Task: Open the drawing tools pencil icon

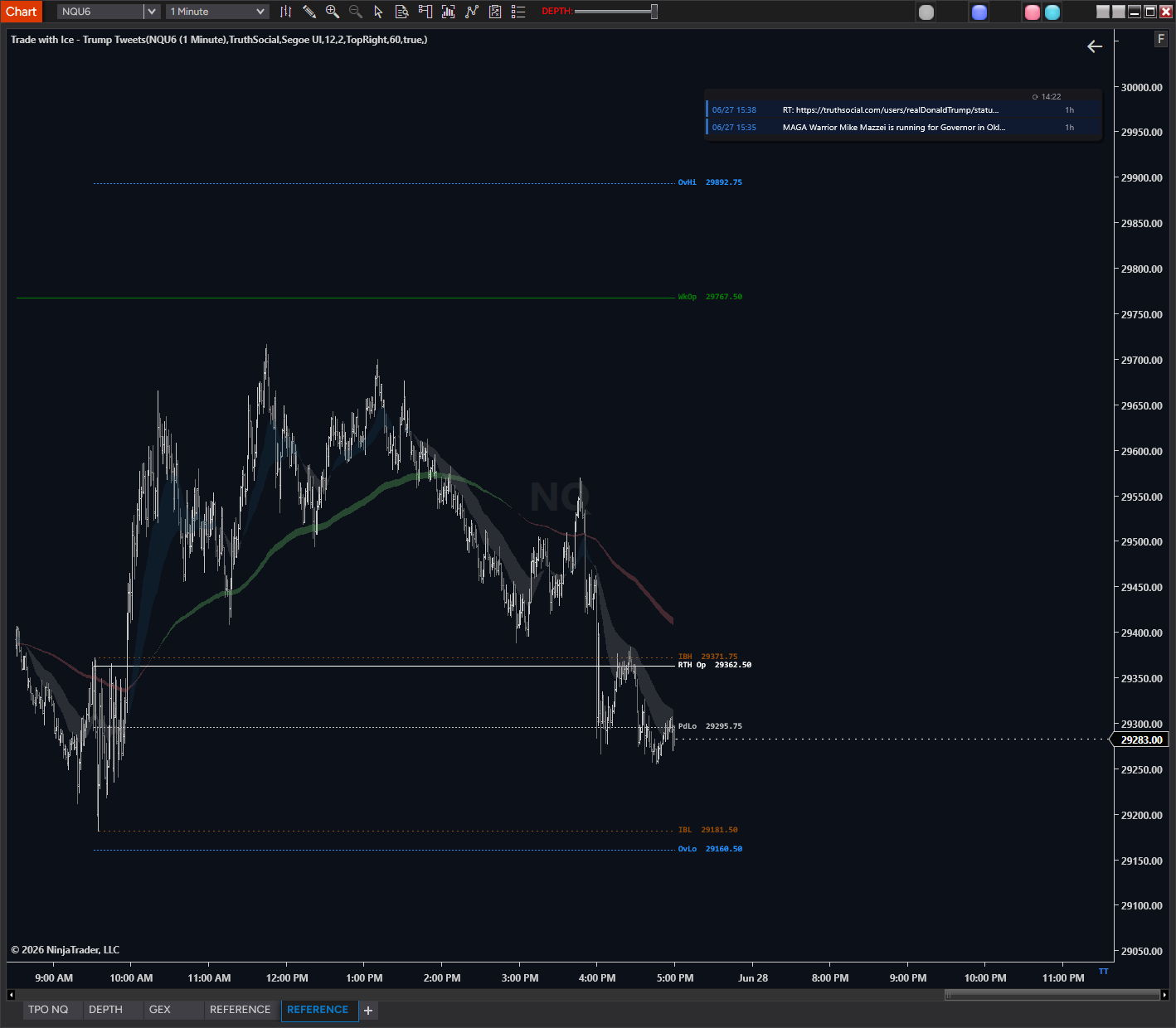Action: pos(309,12)
